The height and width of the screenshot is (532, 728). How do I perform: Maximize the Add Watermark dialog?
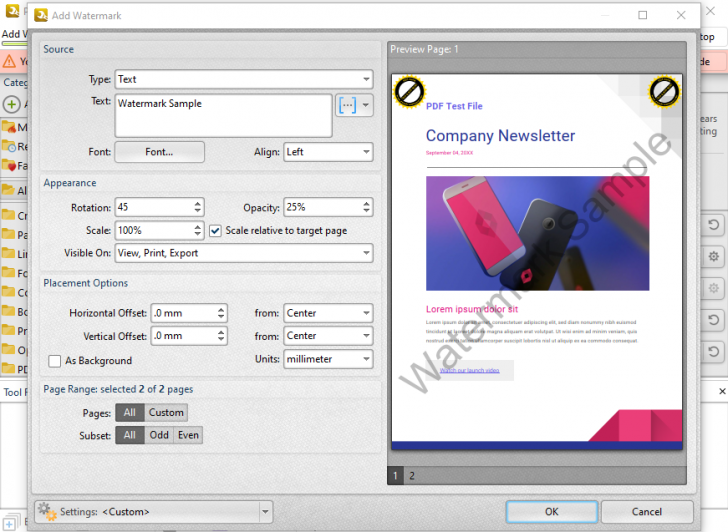coord(643,15)
